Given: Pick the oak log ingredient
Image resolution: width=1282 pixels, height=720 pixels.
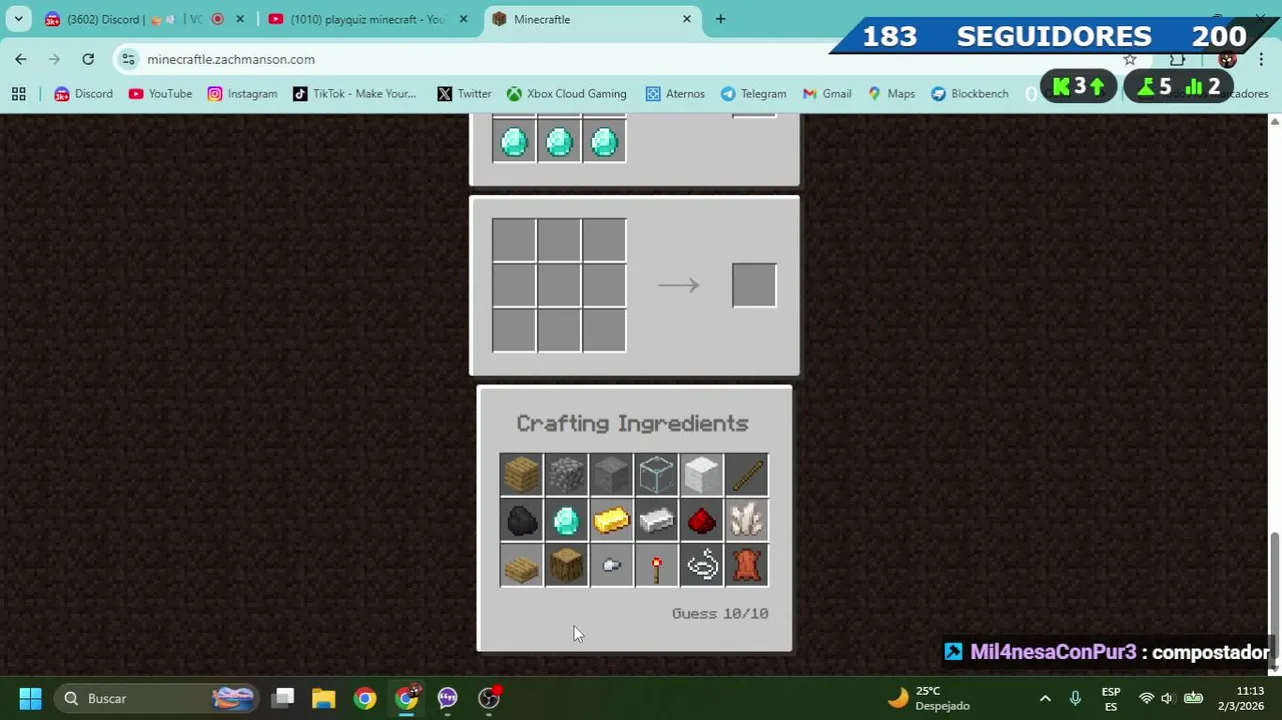Looking at the screenshot, I should pyautogui.click(x=566, y=566).
